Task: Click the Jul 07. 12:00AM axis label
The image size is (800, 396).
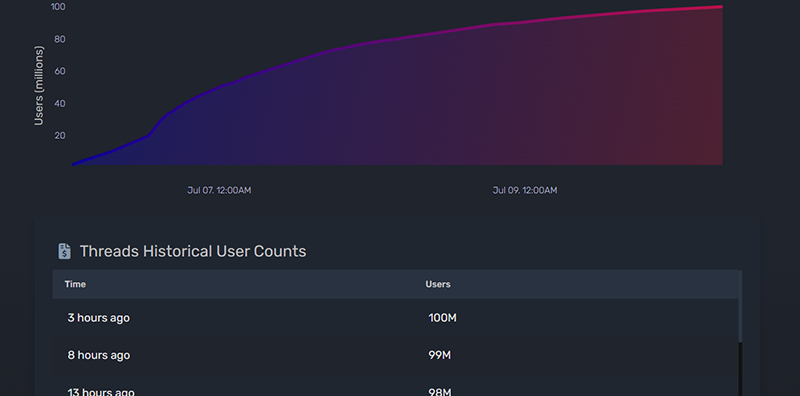Action: point(219,190)
